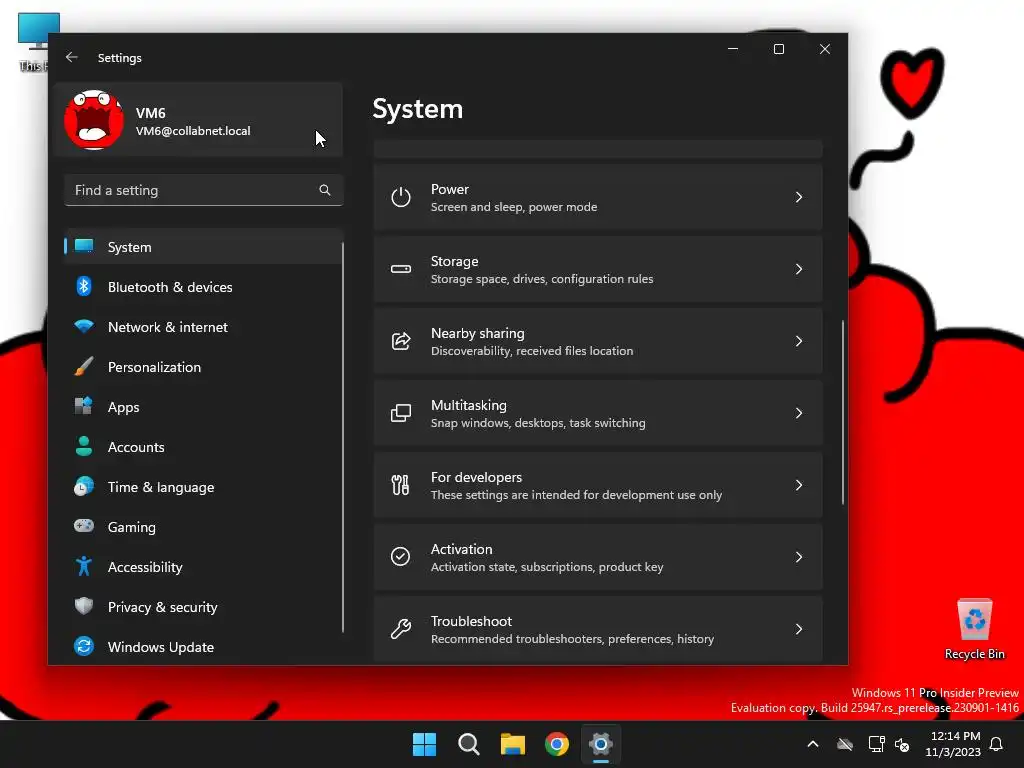Launch Google Chrome from the taskbar

point(557,744)
